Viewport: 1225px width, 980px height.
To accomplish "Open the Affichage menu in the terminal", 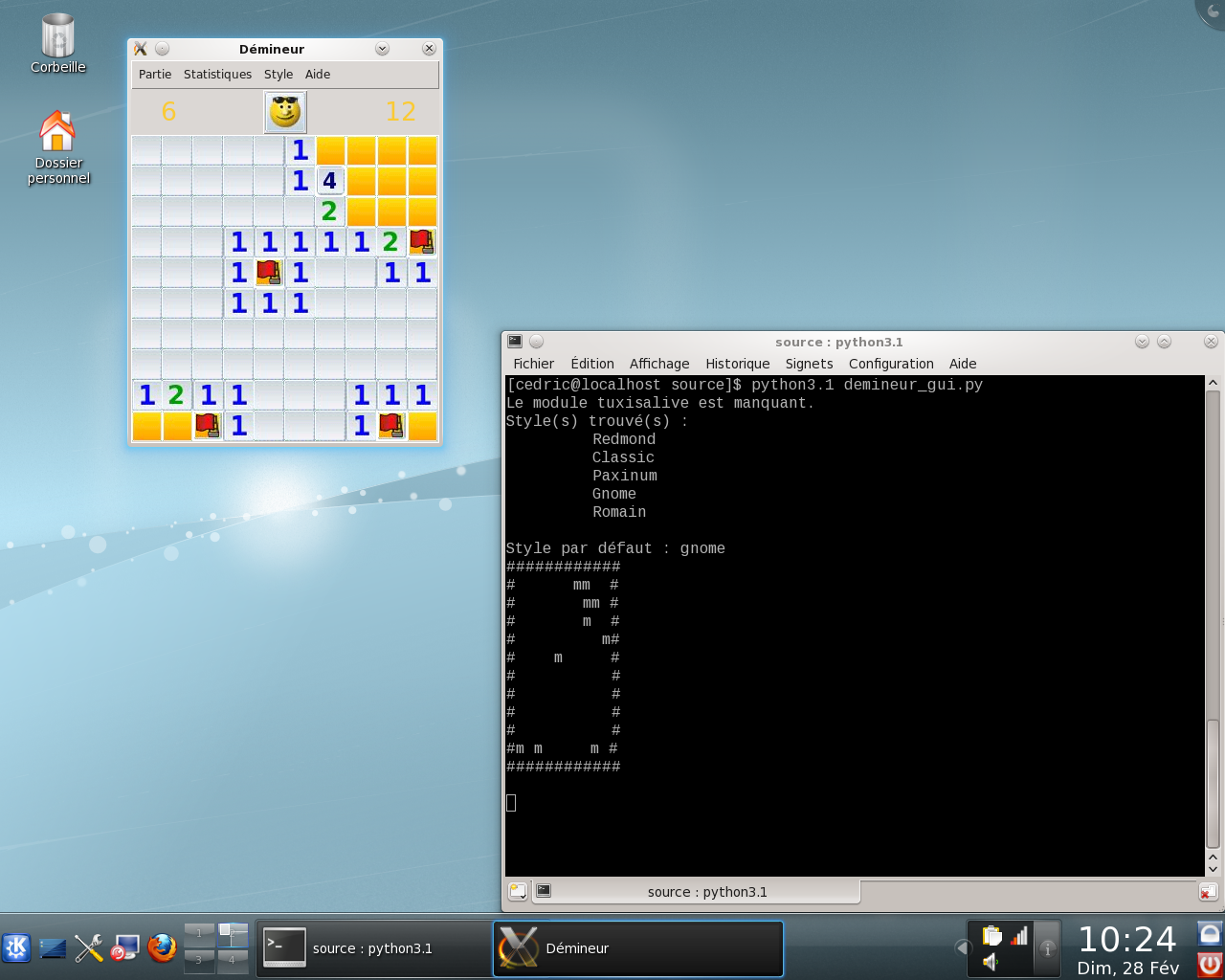I will (x=659, y=364).
